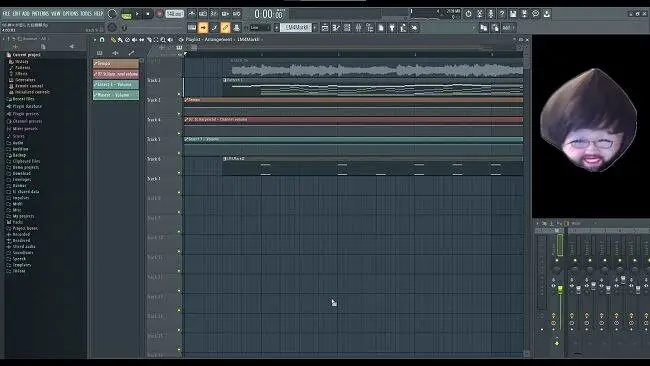Toggle loop recording icon
The height and width of the screenshot is (366, 650).
(236, 14)
